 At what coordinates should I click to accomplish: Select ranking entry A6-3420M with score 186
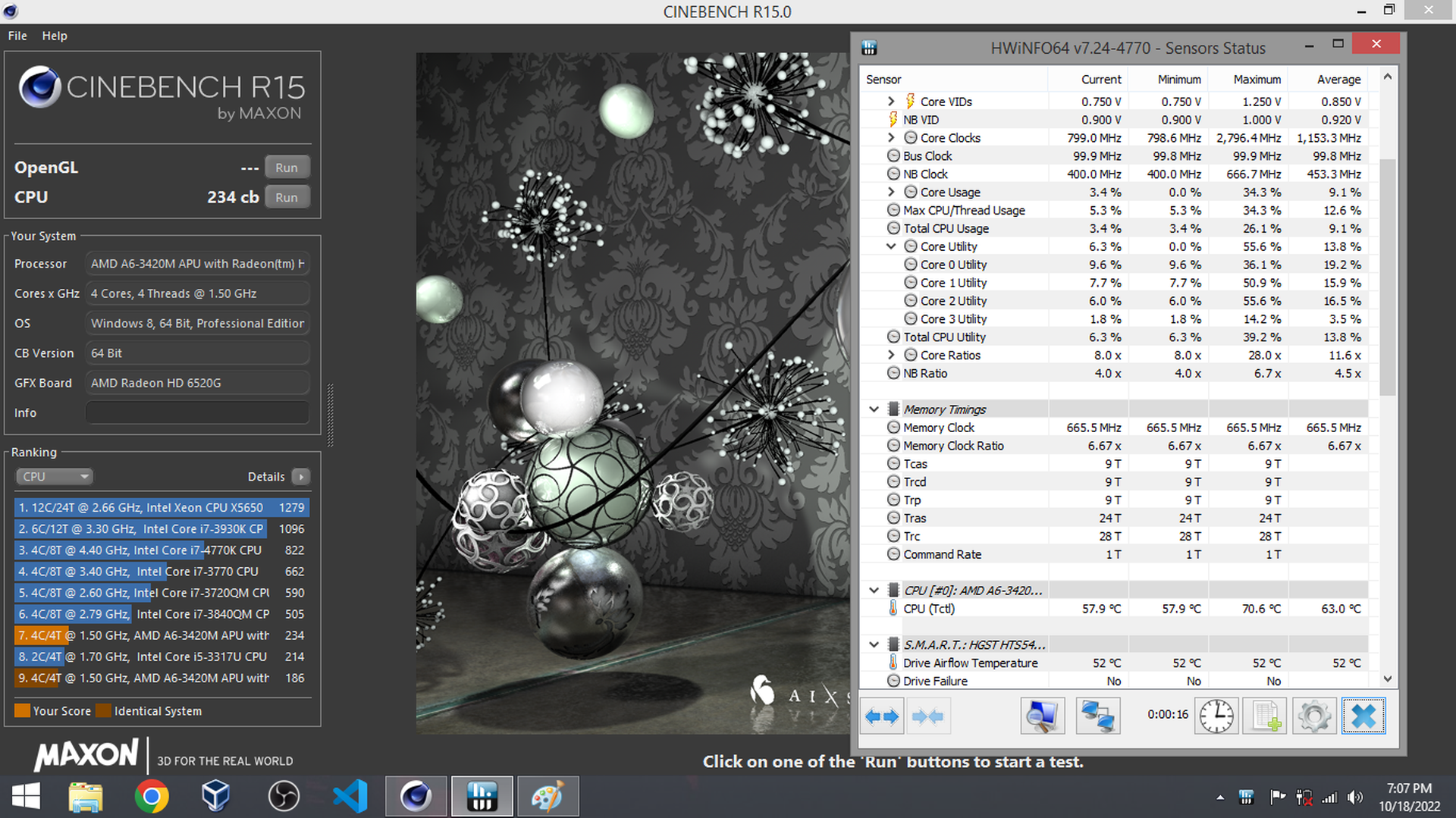(x=162, y=678)
